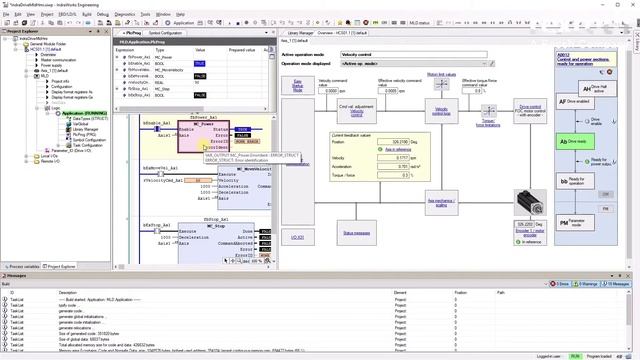Open the Operation mode displayed dropdown
The width and height of the screenshot is (640, 360).
coord(484,64)
